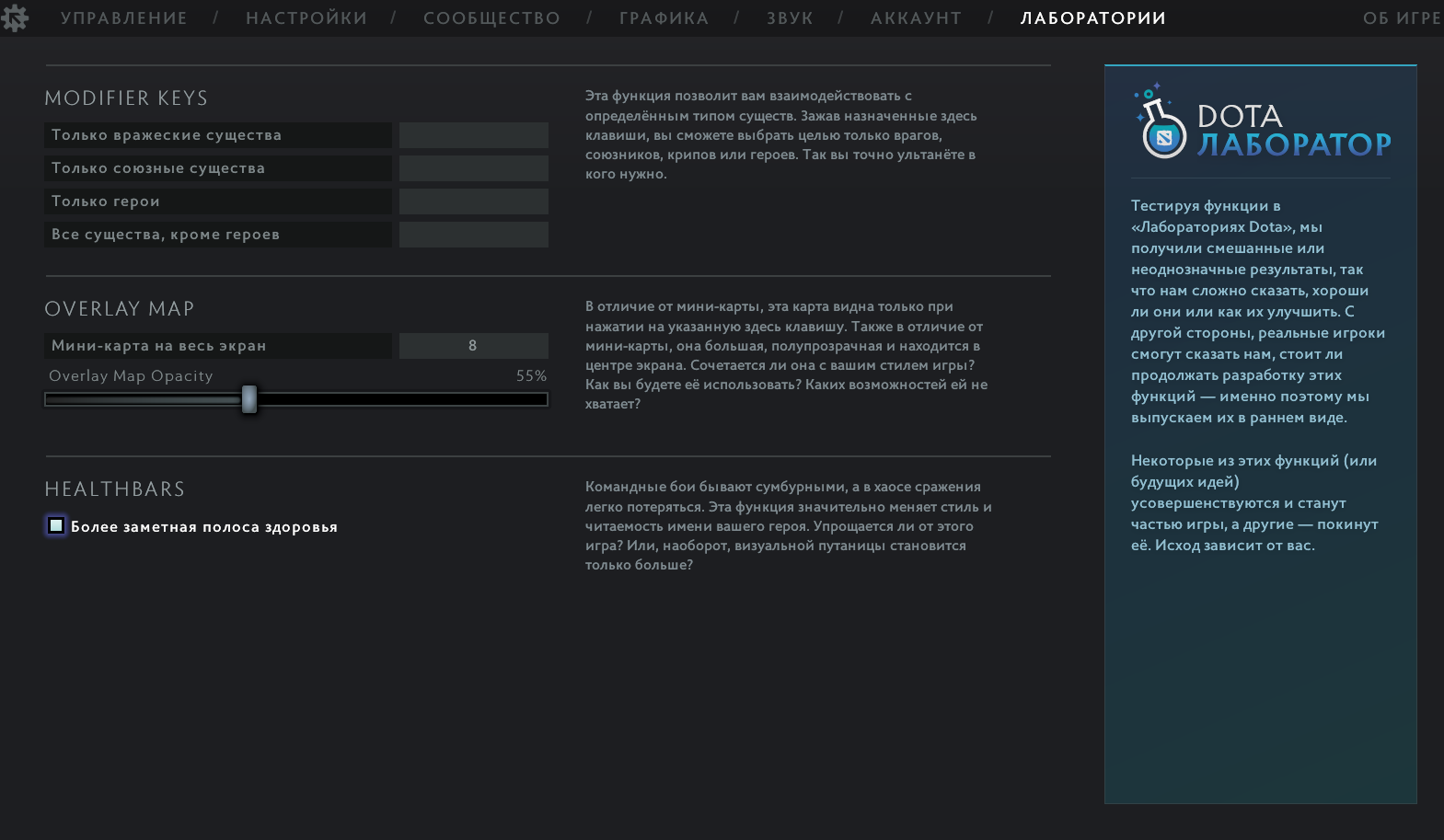The image size is (1444, 840).
Task: Enable Более заметная полоса здоровья checkbox
Action: click(56, 525)
